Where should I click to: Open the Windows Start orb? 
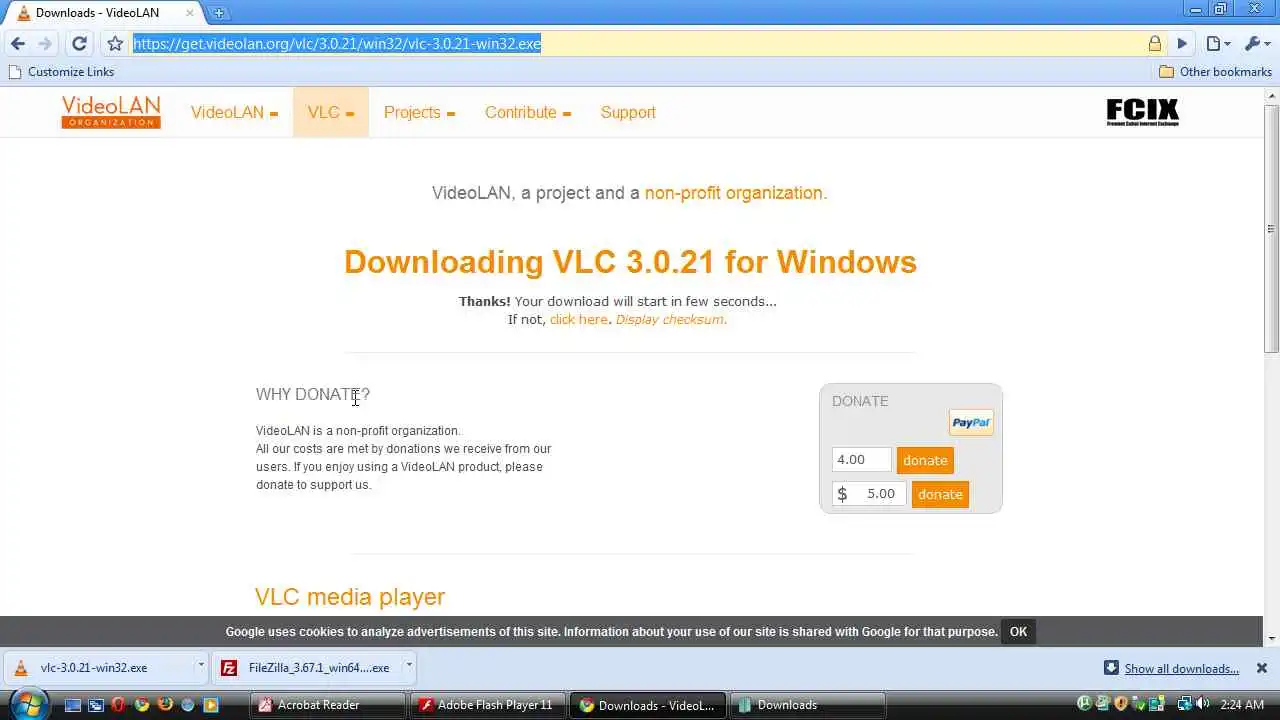click(27, 705)
